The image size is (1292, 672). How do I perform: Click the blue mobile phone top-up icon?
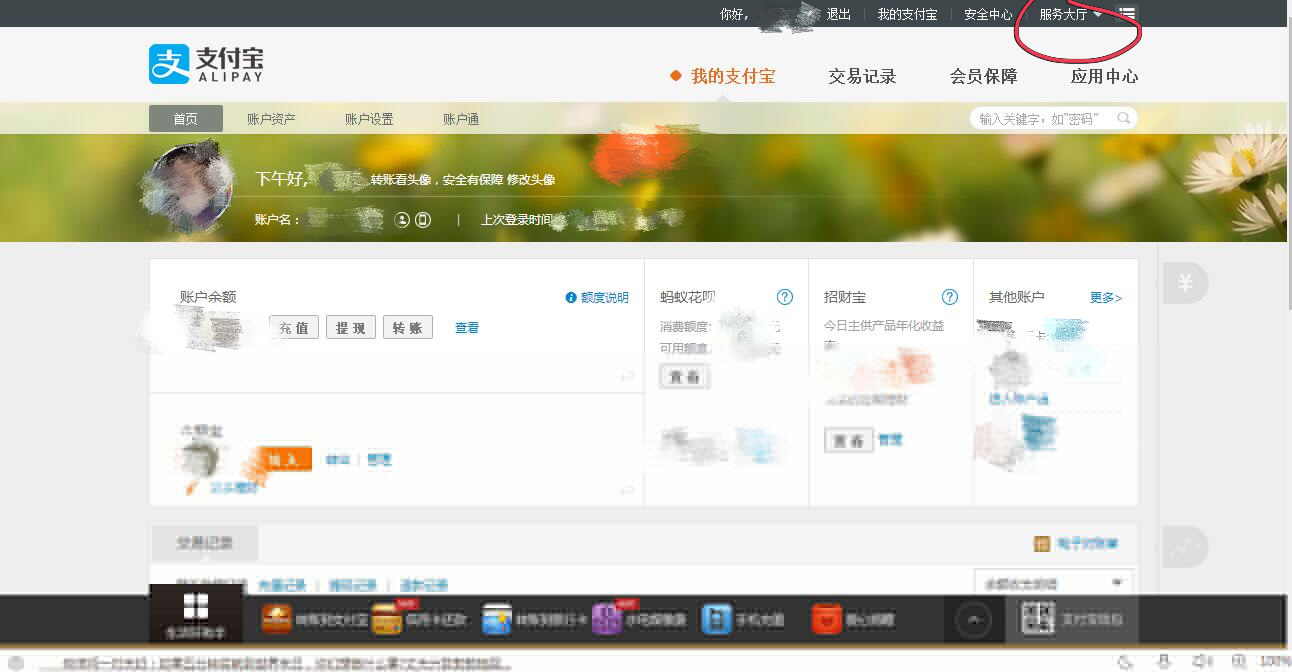coord(716,619)
